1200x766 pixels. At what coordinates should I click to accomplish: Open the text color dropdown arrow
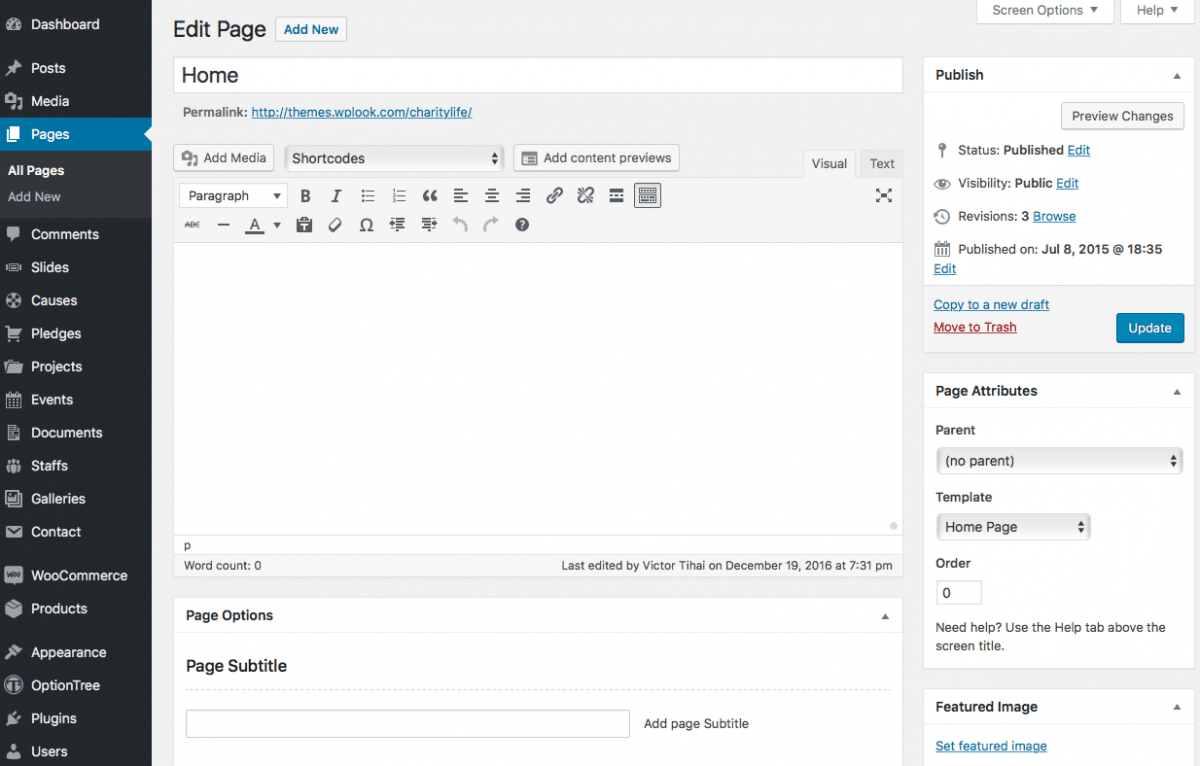[275, 224]
